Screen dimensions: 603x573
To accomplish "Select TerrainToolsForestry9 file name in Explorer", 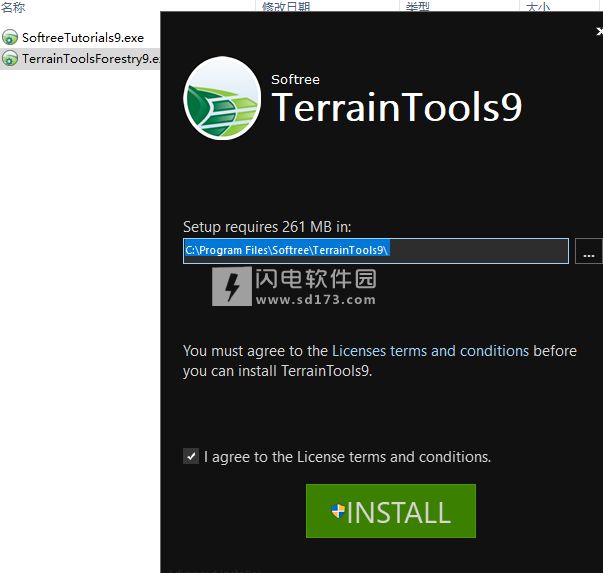I will pos(91,59).
